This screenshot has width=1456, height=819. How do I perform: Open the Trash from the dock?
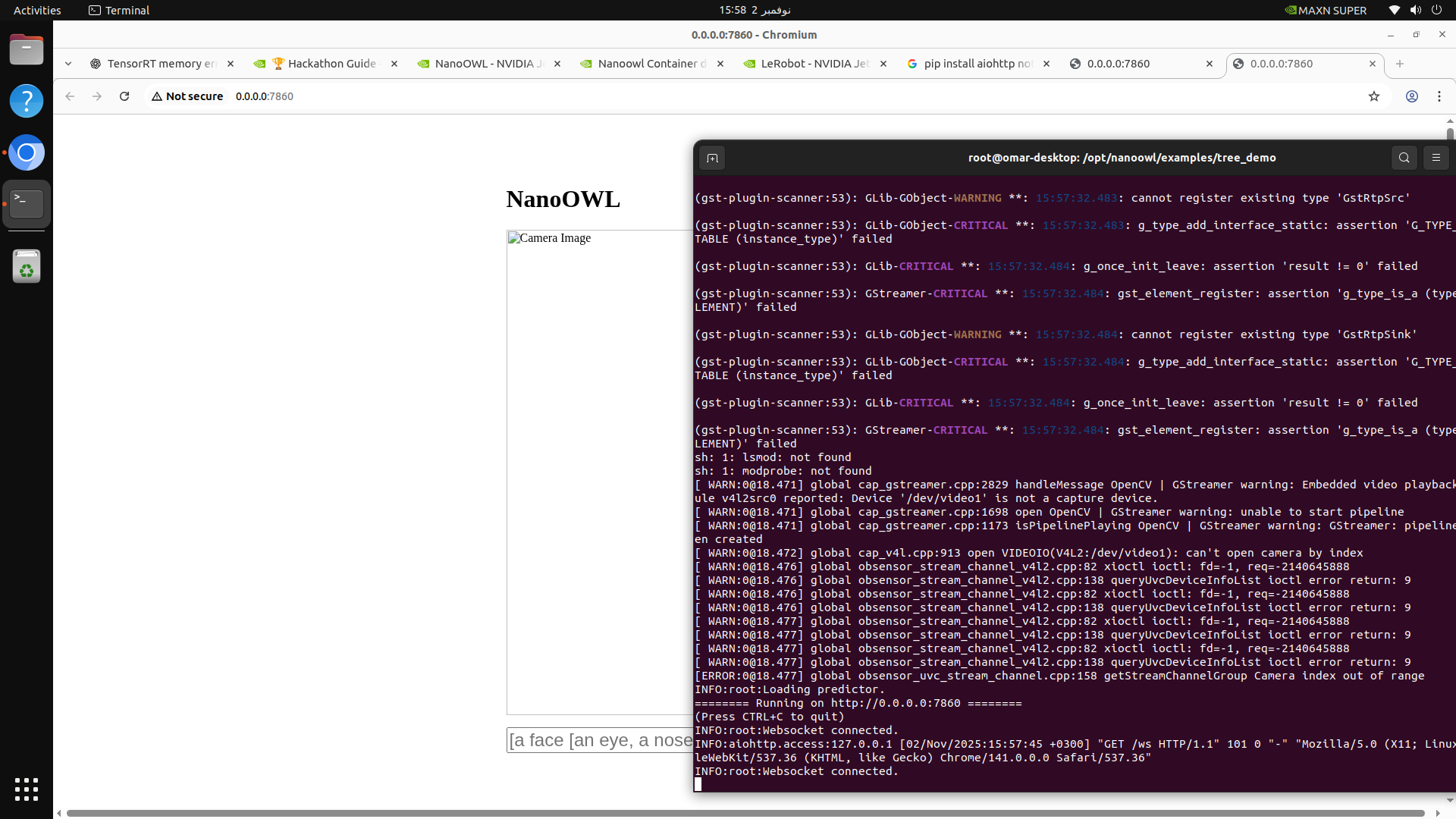pos(27,267)
